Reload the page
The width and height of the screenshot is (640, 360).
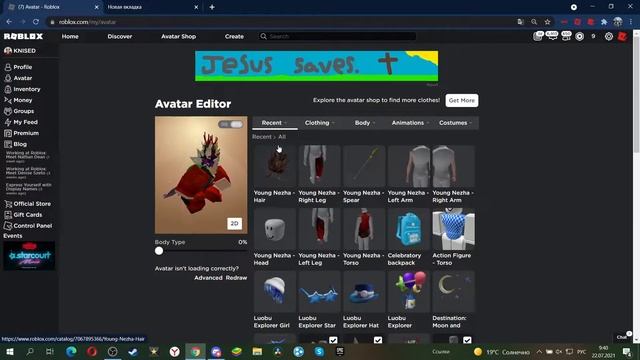coord(36,22)
